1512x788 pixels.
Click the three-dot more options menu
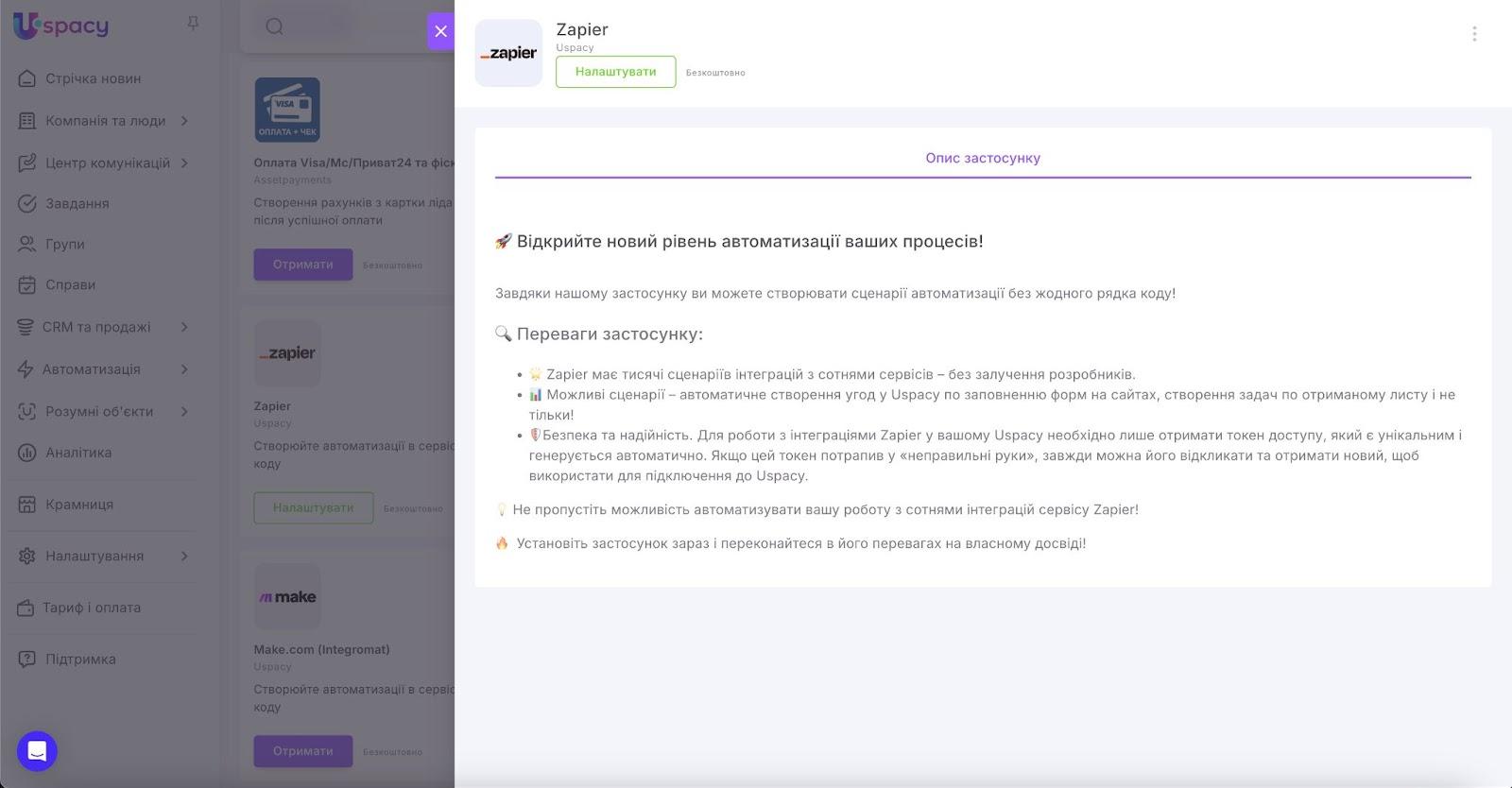1473,34
